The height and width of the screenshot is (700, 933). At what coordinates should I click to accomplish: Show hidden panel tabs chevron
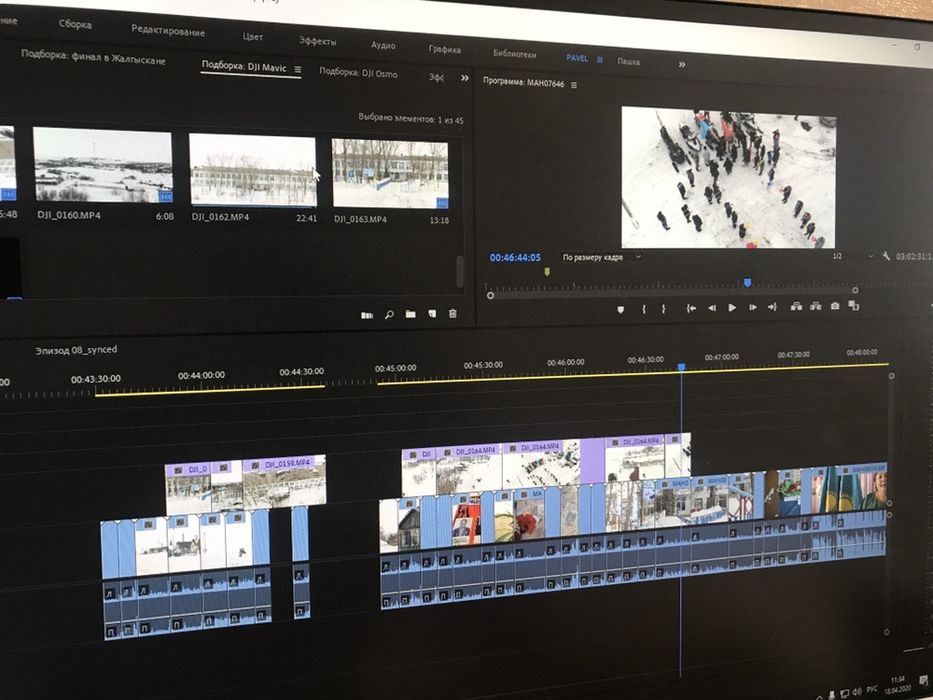tap(465, 78)
